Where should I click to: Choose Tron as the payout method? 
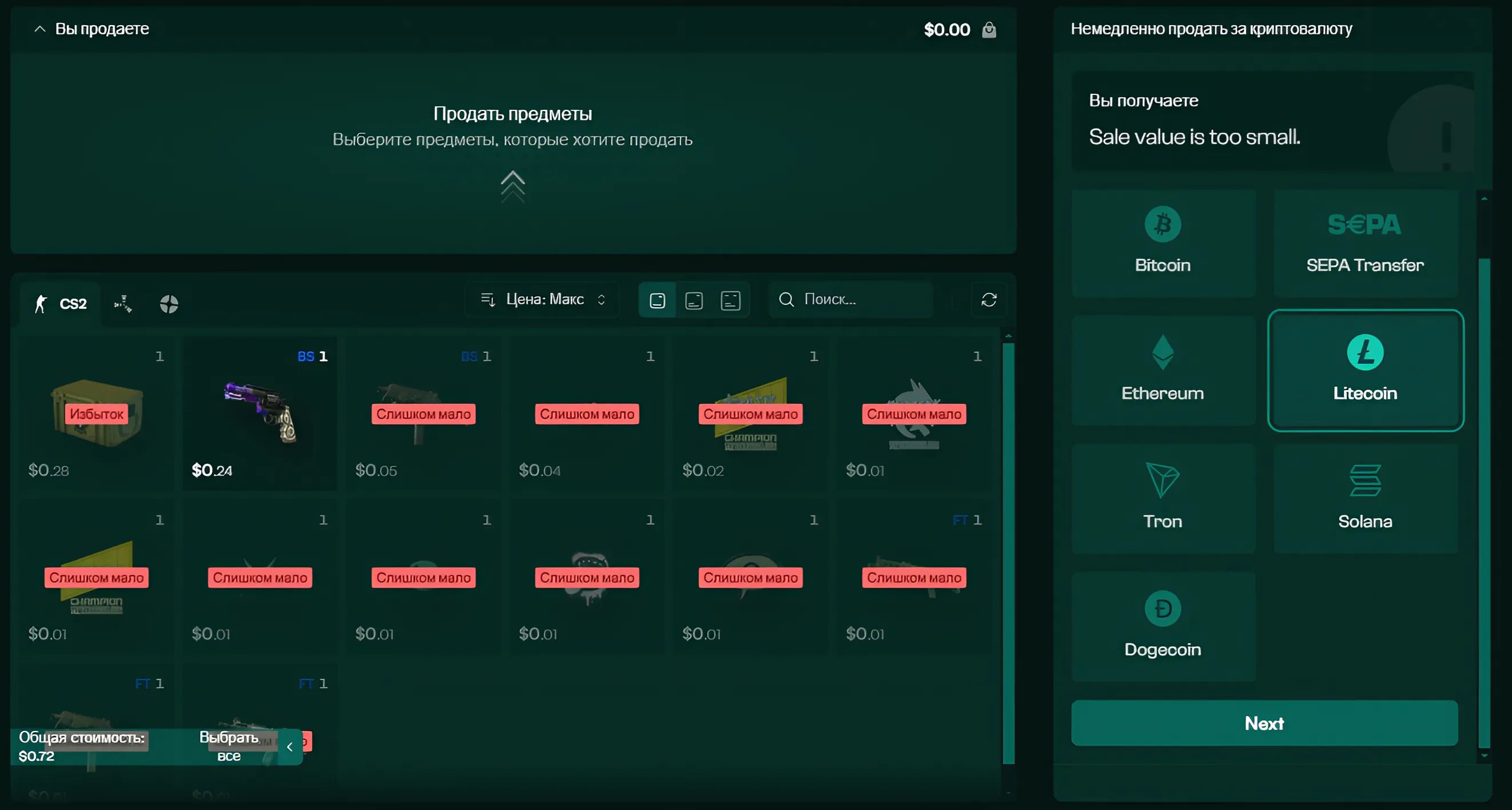click(x=1163, y=499)
